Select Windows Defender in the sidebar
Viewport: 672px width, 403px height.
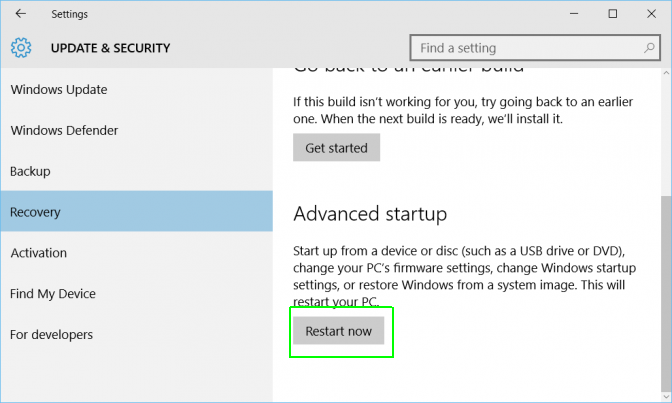(64, 131)
